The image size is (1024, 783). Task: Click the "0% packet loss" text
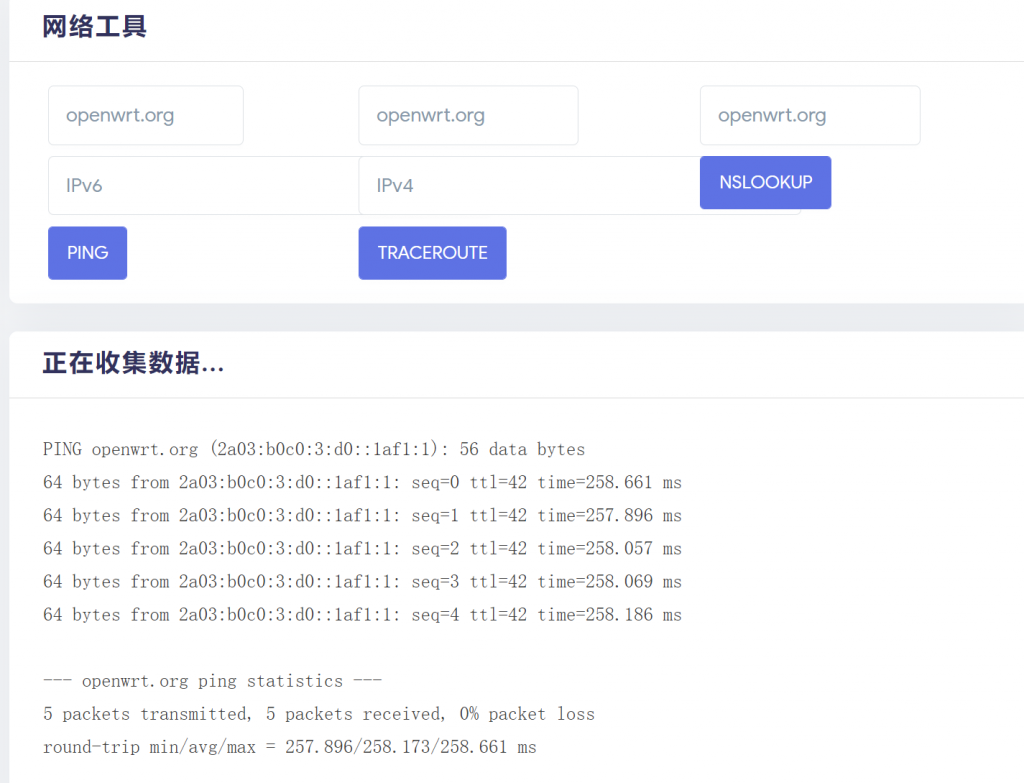click(x=527, y=715)
